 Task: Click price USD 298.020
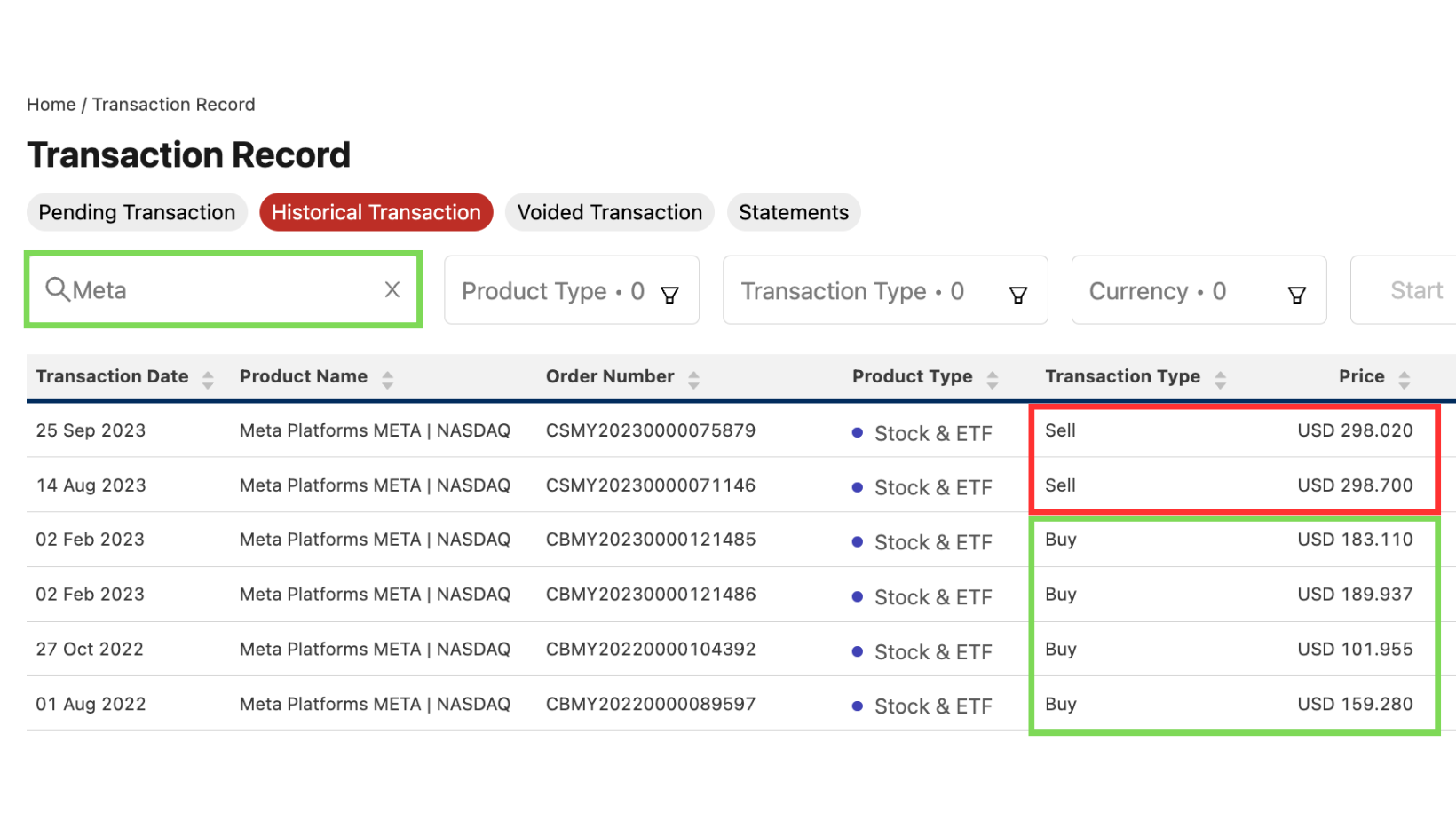click(x=1355, y=430)
